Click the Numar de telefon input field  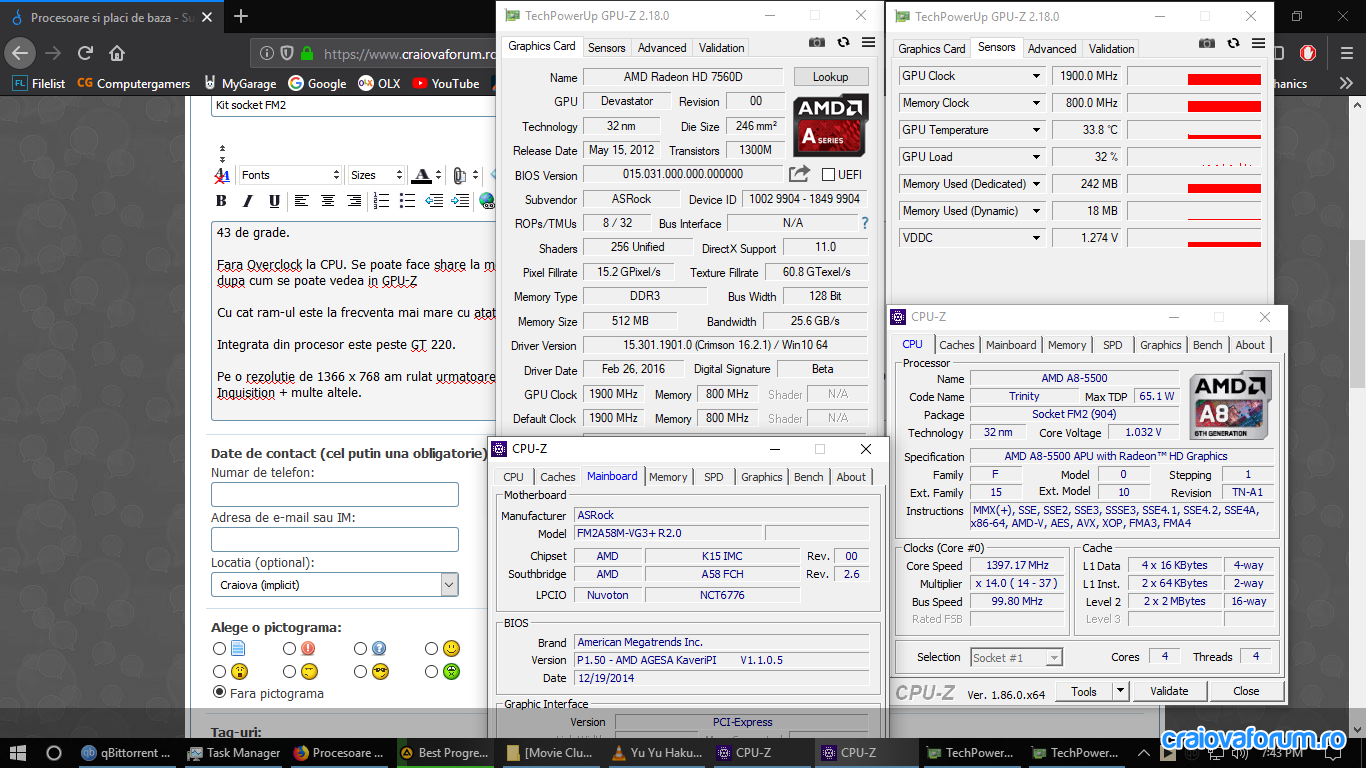(335, 494)
